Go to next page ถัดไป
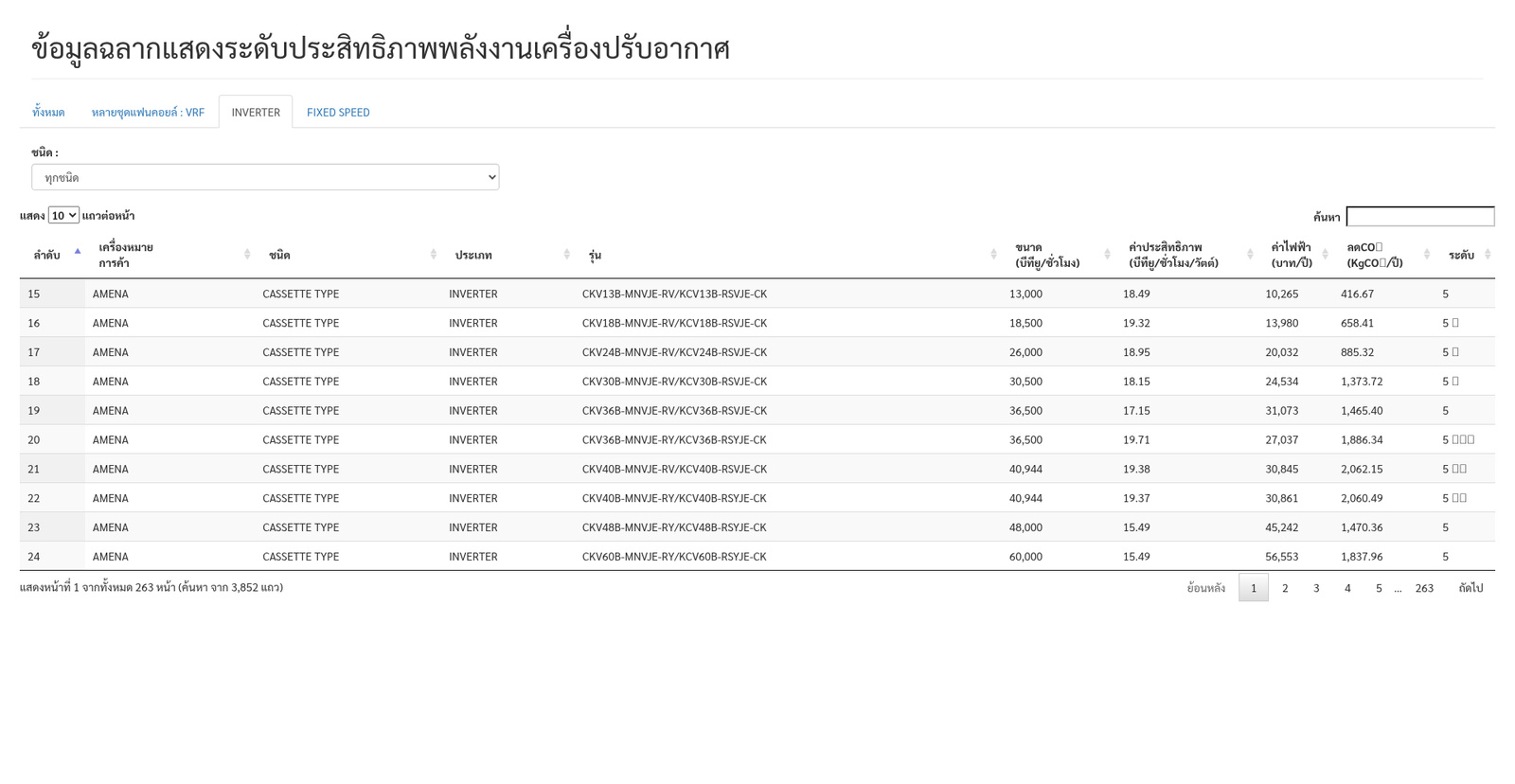The width and height of the screenshot is (1515, 784). (1470, 588)
